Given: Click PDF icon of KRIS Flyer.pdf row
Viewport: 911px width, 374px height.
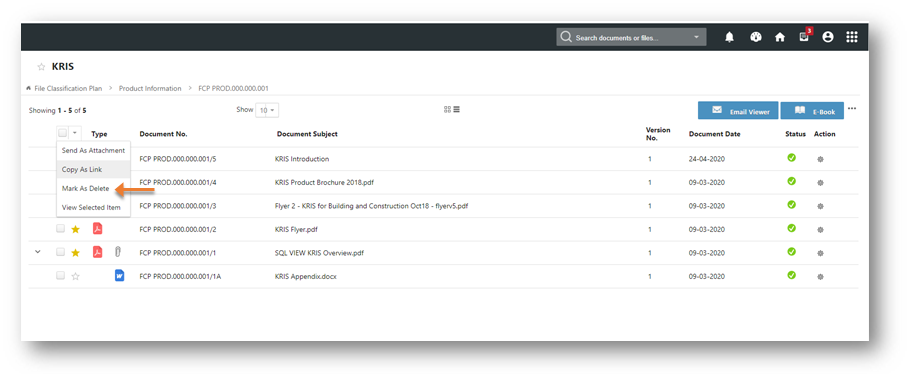Looking at the screenshot, I should tap(98, 229).
